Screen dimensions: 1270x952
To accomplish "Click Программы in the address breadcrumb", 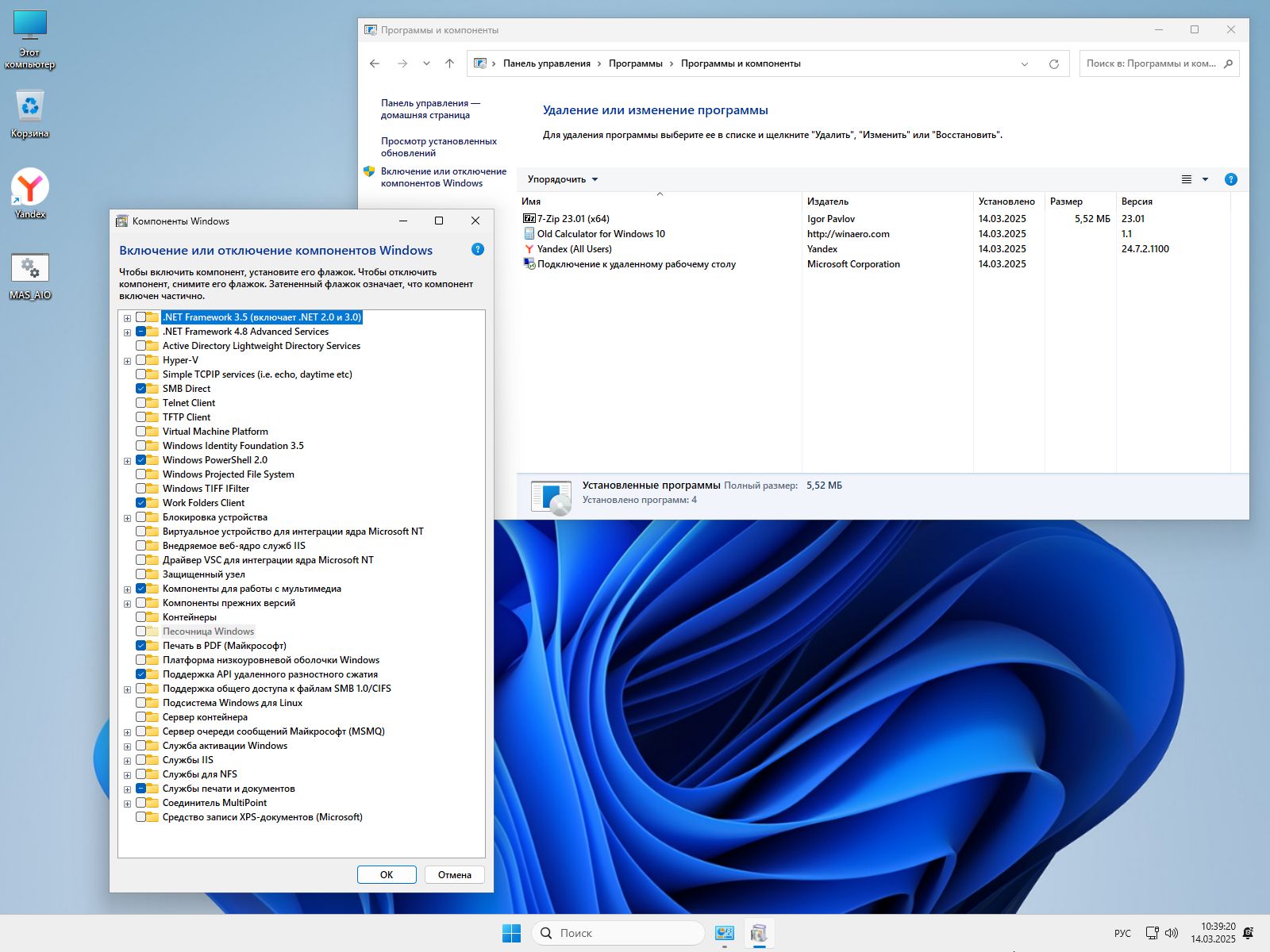I will 636,63.
